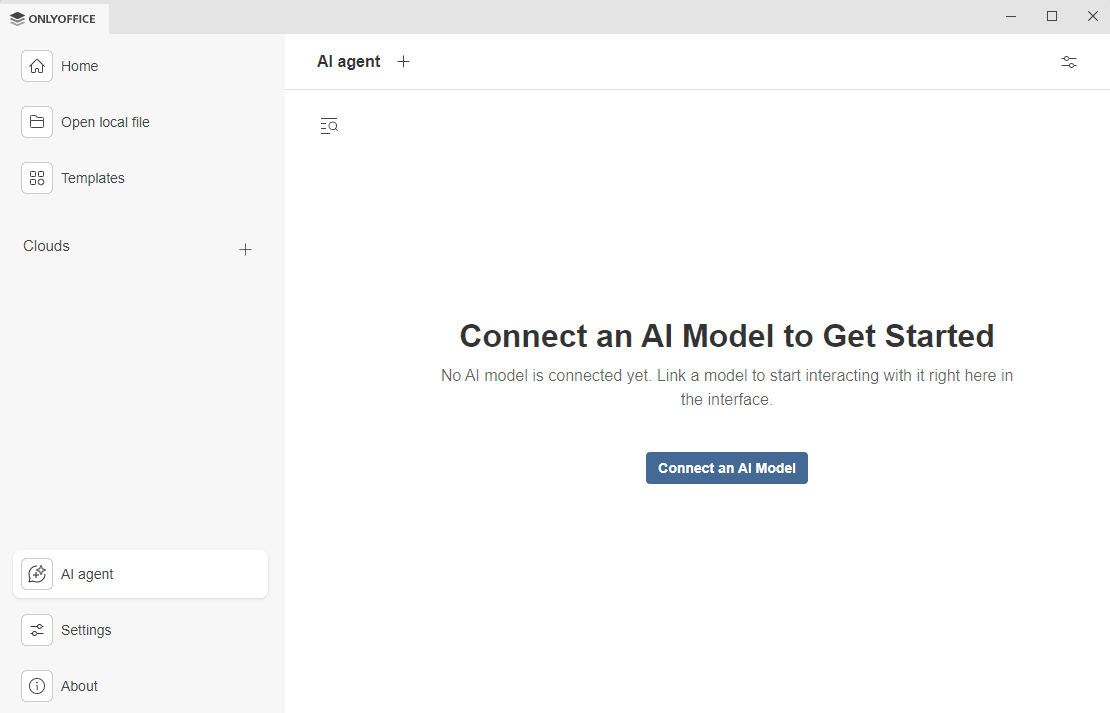The image size is (1110, 713).
Task: Select Settings in the sidebar
Action: (x=86, y=629)
